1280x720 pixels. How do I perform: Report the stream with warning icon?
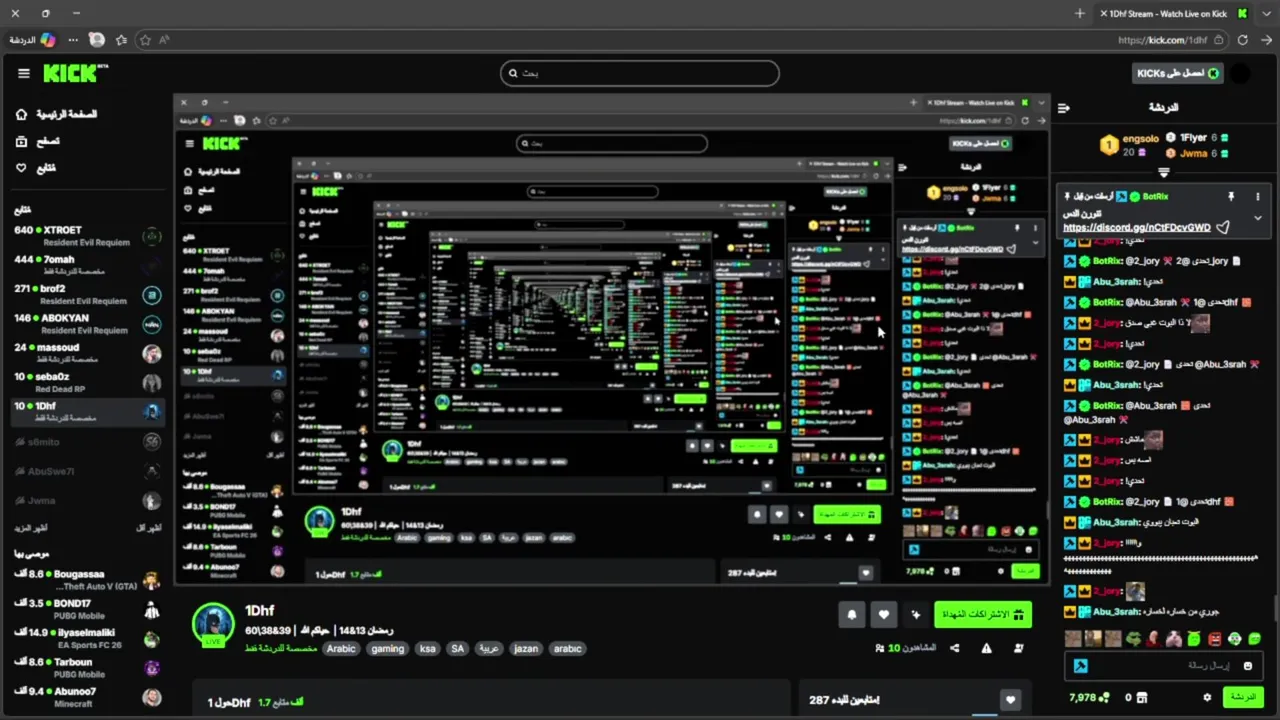(986, 648)
